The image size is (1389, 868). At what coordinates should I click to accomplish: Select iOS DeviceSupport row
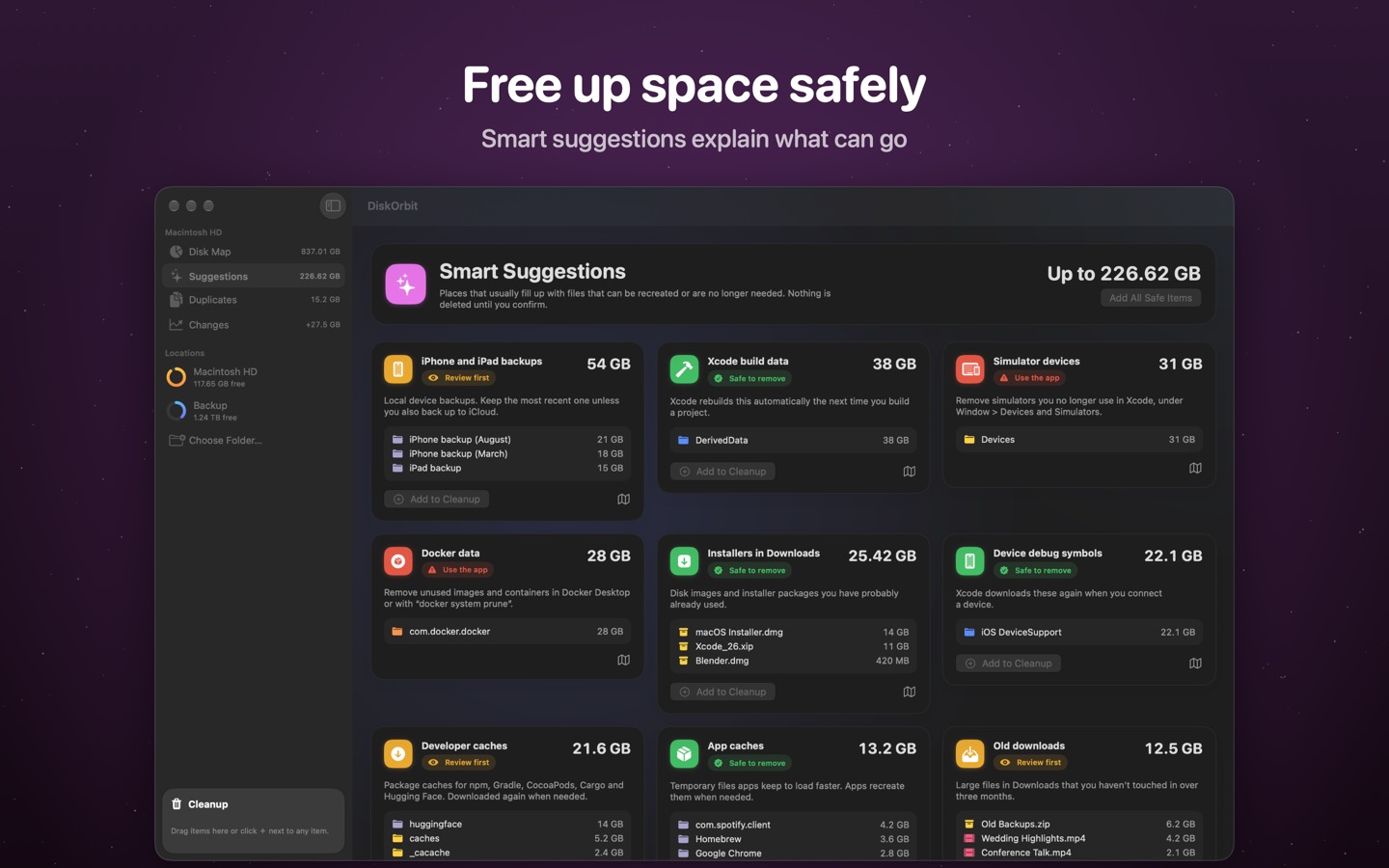(x=1079, y=633)
